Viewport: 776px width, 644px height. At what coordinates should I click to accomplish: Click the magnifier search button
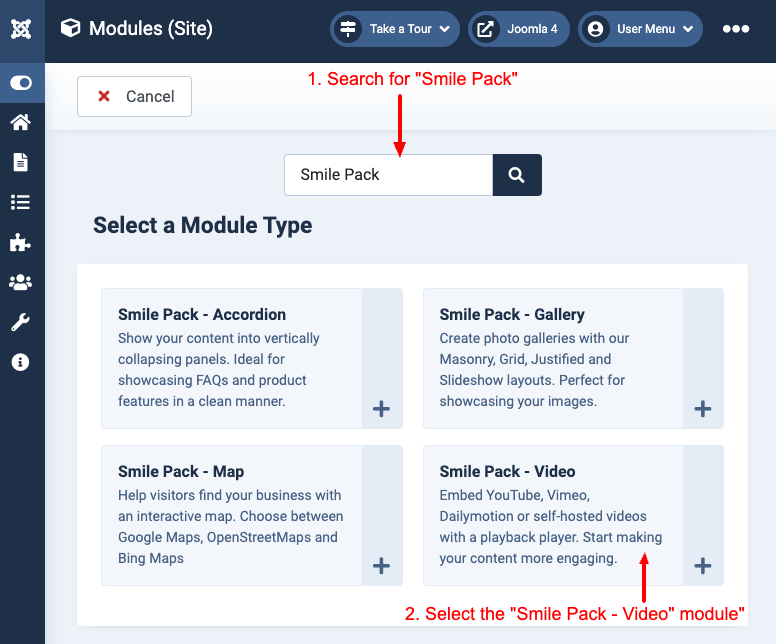click(x=517, y=175)
